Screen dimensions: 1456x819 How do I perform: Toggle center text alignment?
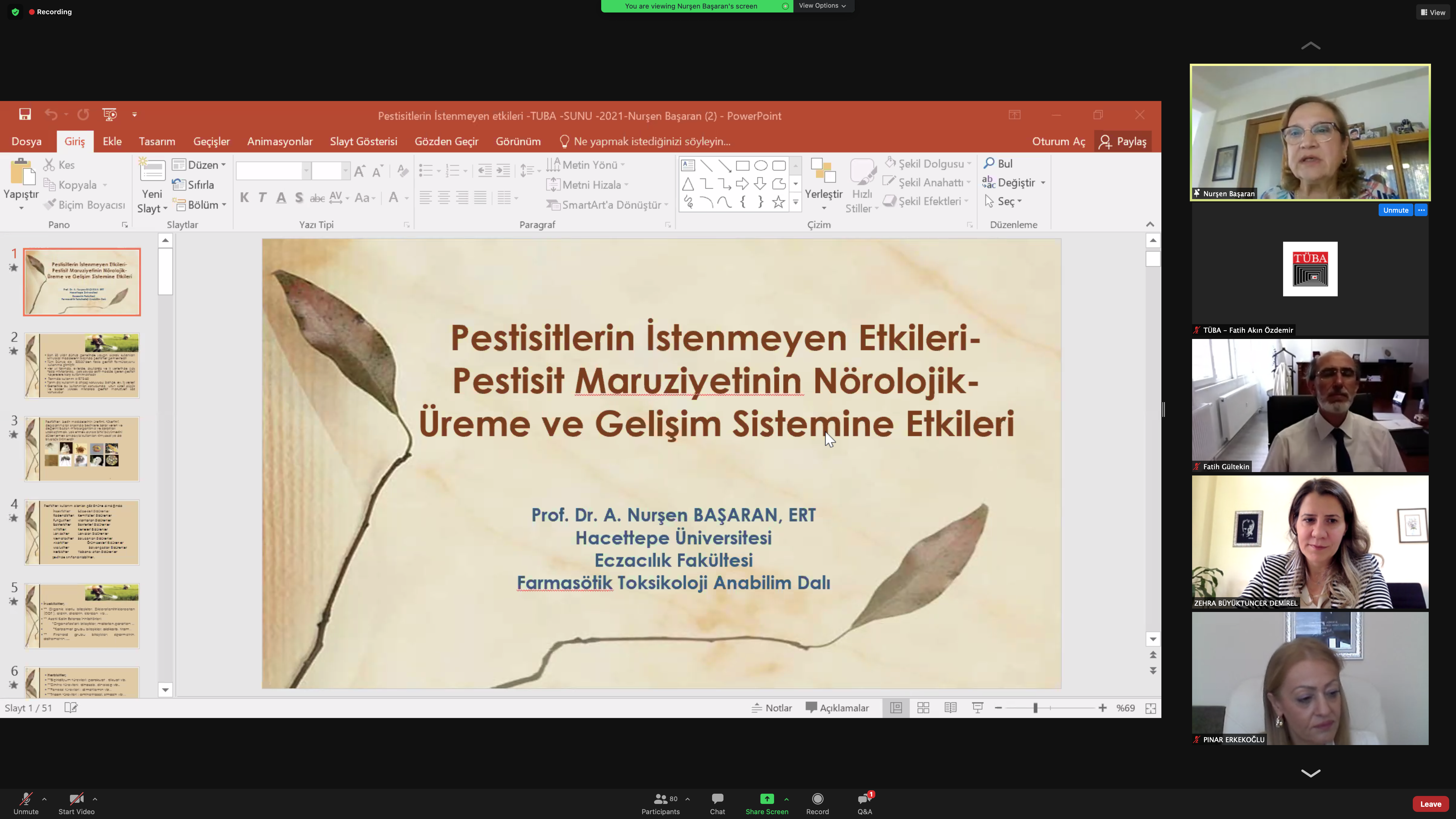point(444,197)
